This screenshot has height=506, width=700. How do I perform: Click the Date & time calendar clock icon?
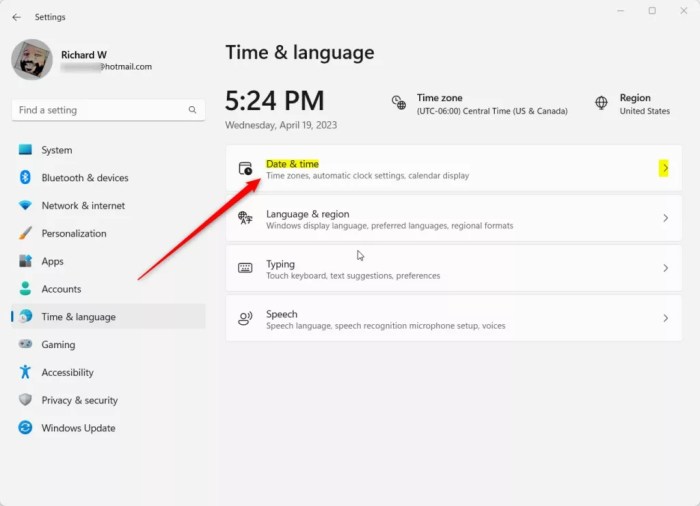tap(245, 168)
